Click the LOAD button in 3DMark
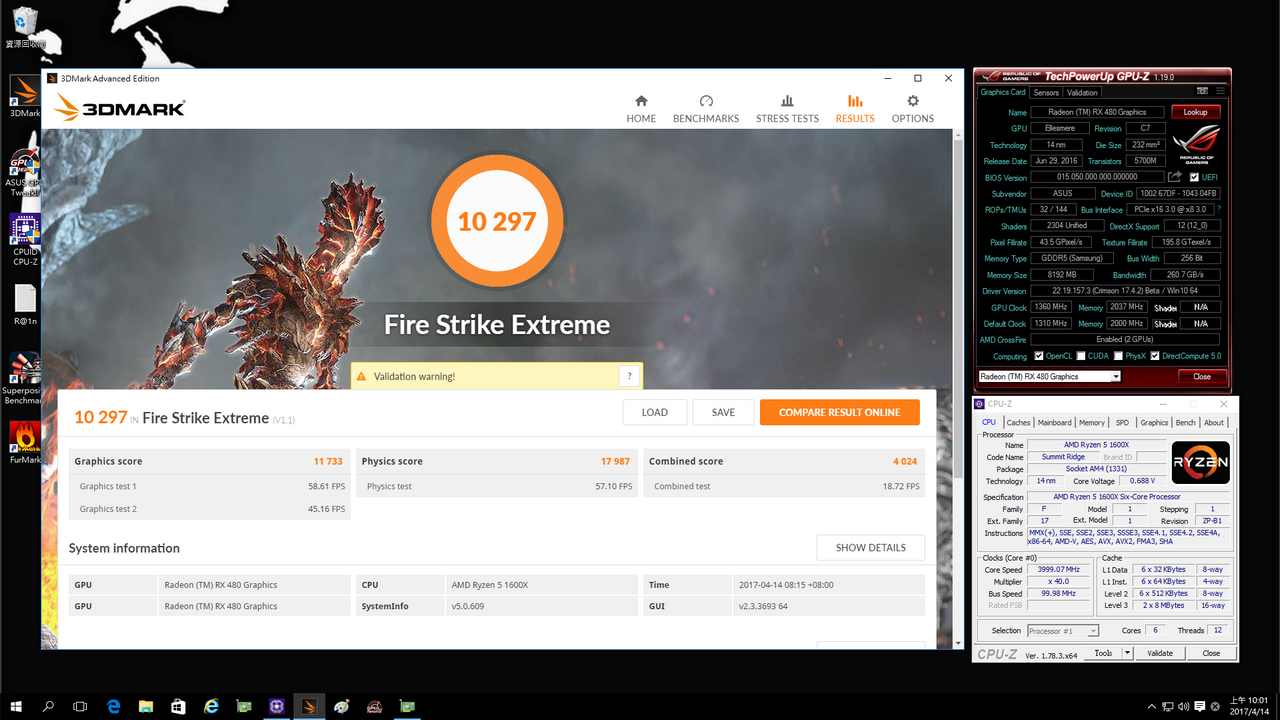The width and height of the screenshot is (1280, 720). coord(655,412)
